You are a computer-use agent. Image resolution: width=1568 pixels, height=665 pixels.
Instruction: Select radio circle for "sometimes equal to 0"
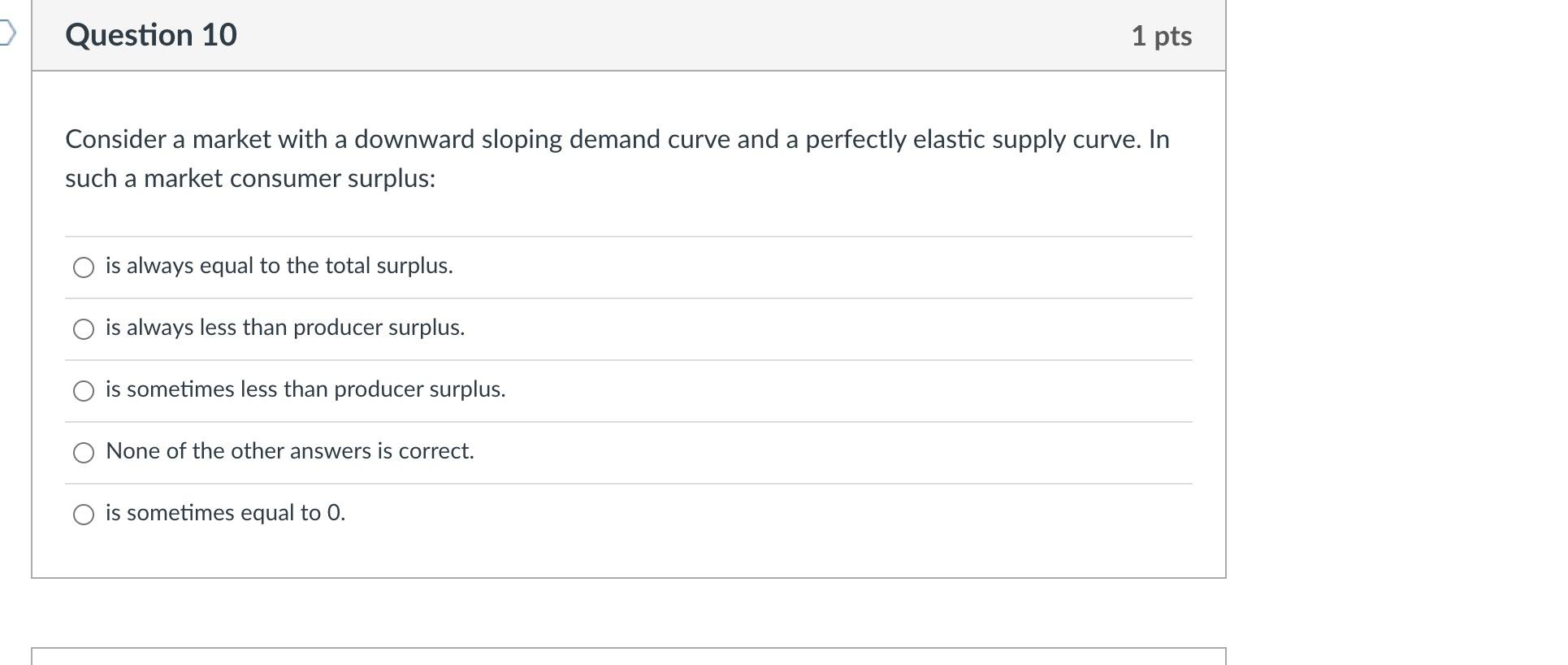pyautogui.click(x=84, y=515)
